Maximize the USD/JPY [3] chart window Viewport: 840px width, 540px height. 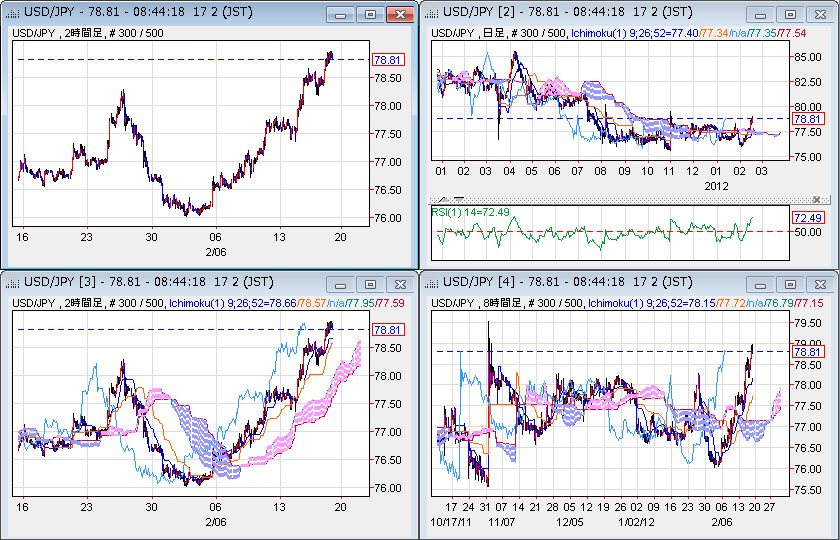click(370, 284)
